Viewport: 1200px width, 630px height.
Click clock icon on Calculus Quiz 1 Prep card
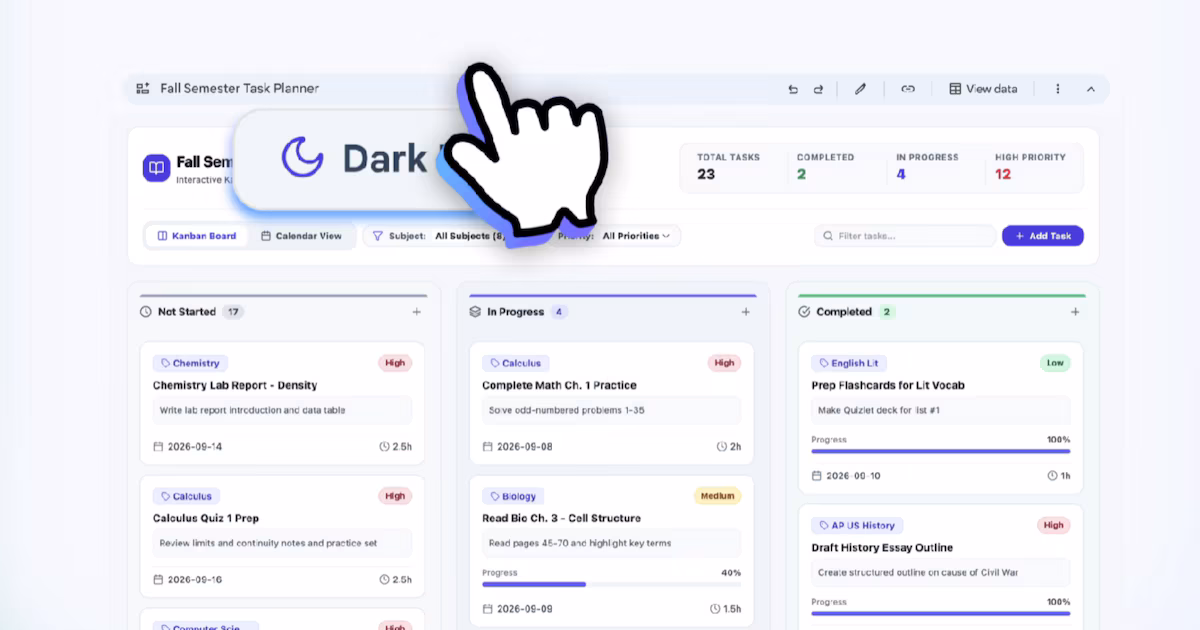click(385, 580)
